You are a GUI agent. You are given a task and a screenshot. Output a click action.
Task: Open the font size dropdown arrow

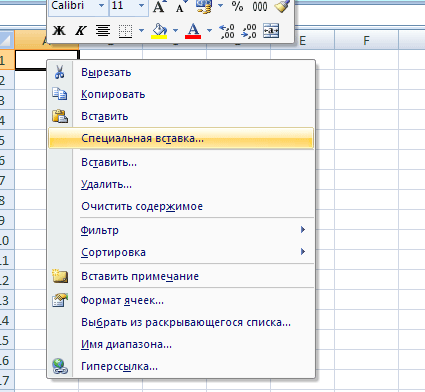point(141,6)
